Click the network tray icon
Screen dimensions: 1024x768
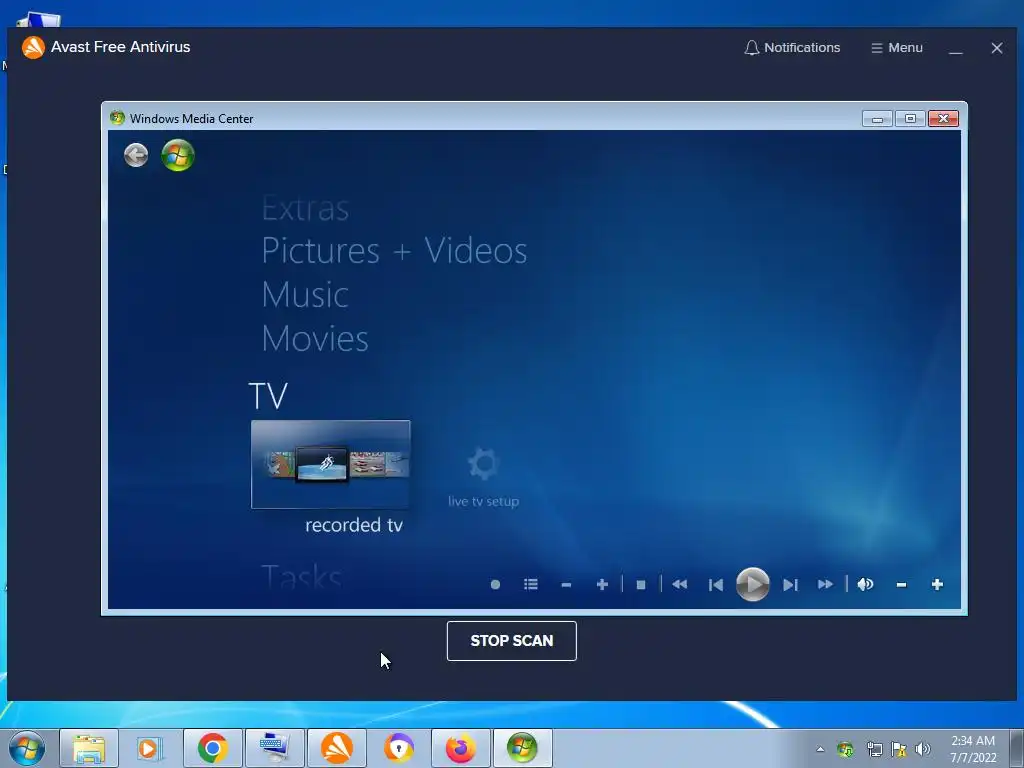pos(874,749)
